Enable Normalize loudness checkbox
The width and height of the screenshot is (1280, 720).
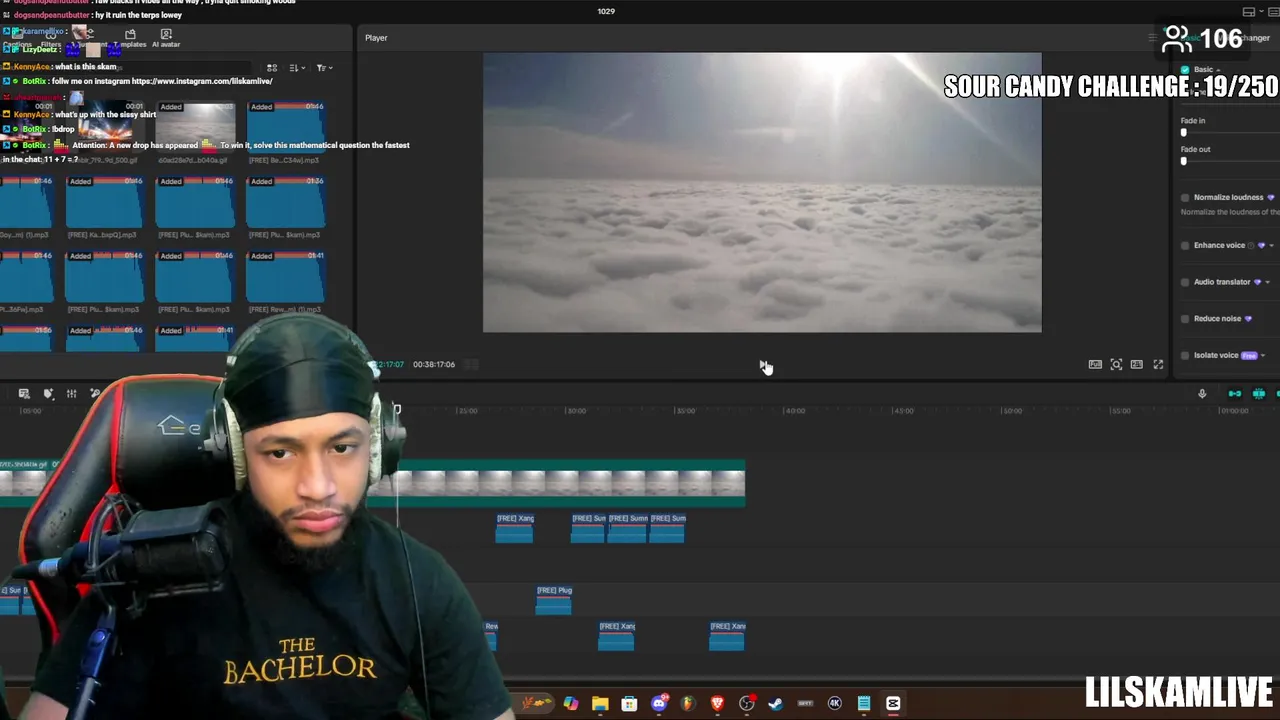[x=1186, y=198]
